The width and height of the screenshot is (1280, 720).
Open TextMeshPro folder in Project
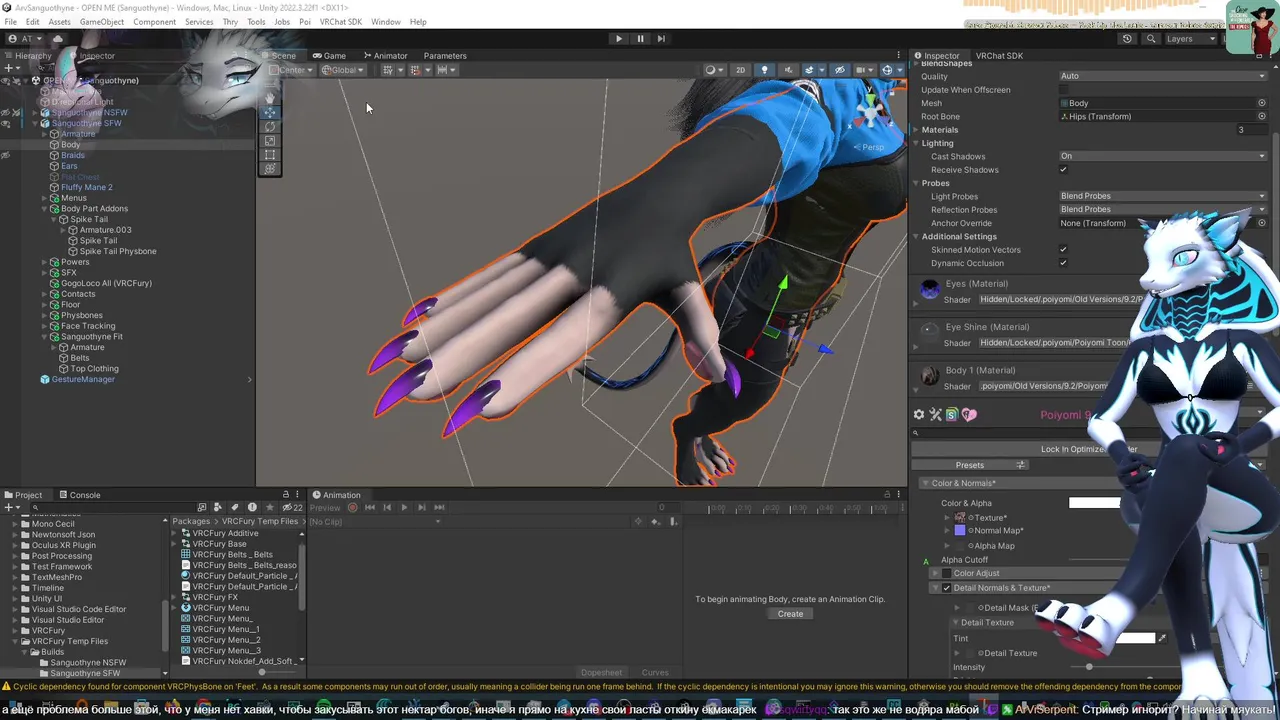[x=57, y=577]
